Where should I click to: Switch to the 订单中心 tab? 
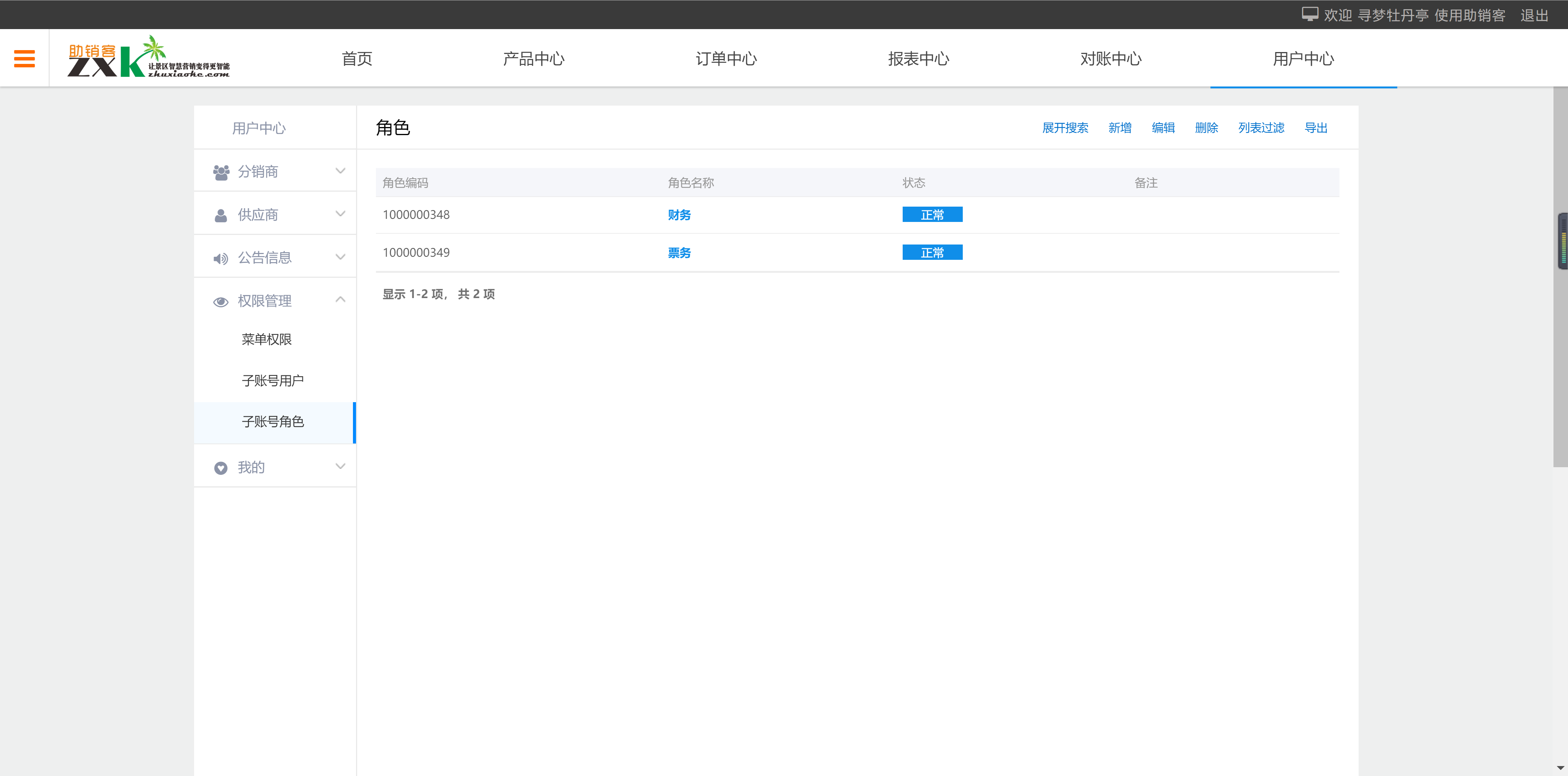tap(725, 59)
